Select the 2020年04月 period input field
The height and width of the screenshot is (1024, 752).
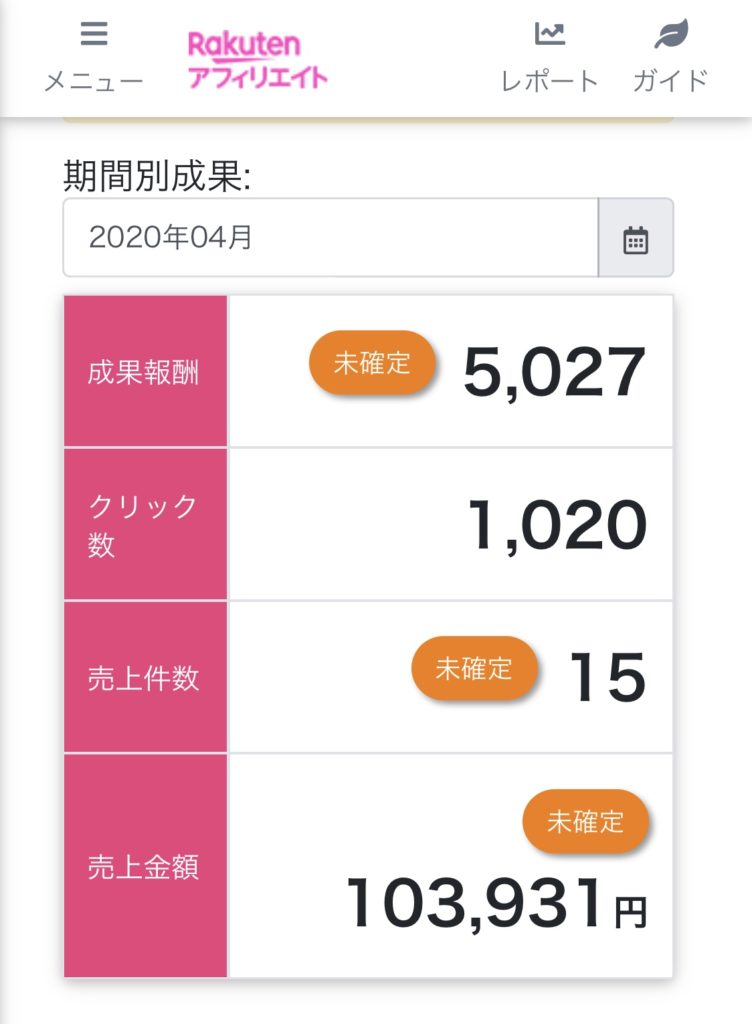coord(330,238)
